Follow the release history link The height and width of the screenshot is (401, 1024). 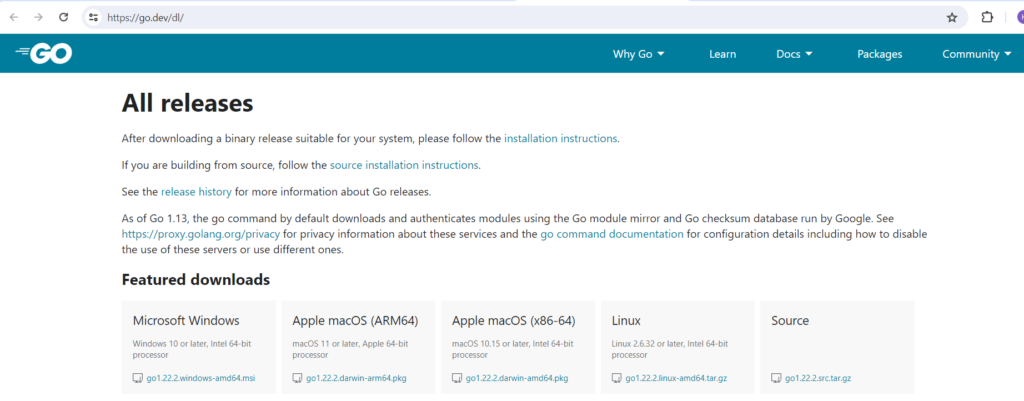click(196, 191)
